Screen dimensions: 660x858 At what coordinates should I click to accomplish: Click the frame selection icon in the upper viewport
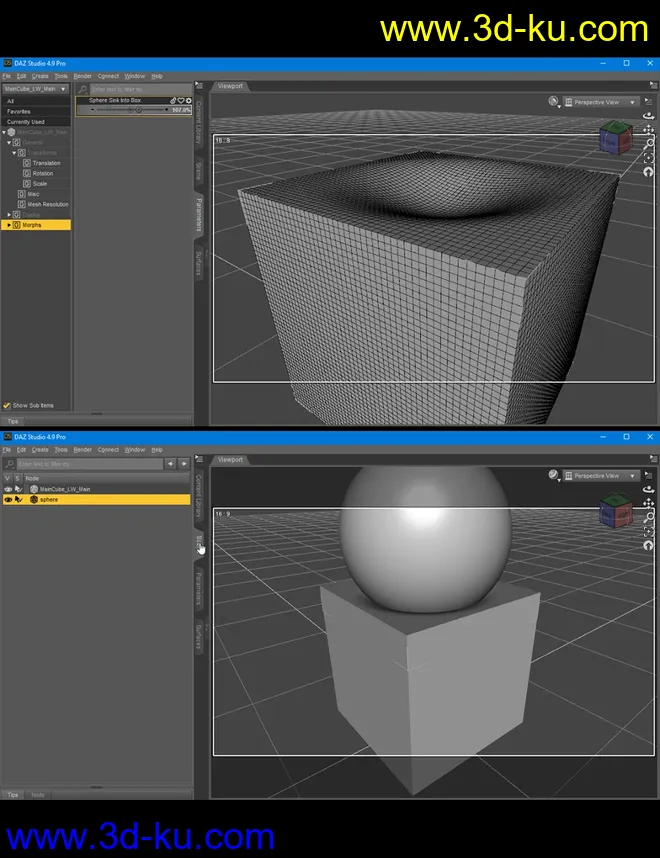[x=649, y=158]
